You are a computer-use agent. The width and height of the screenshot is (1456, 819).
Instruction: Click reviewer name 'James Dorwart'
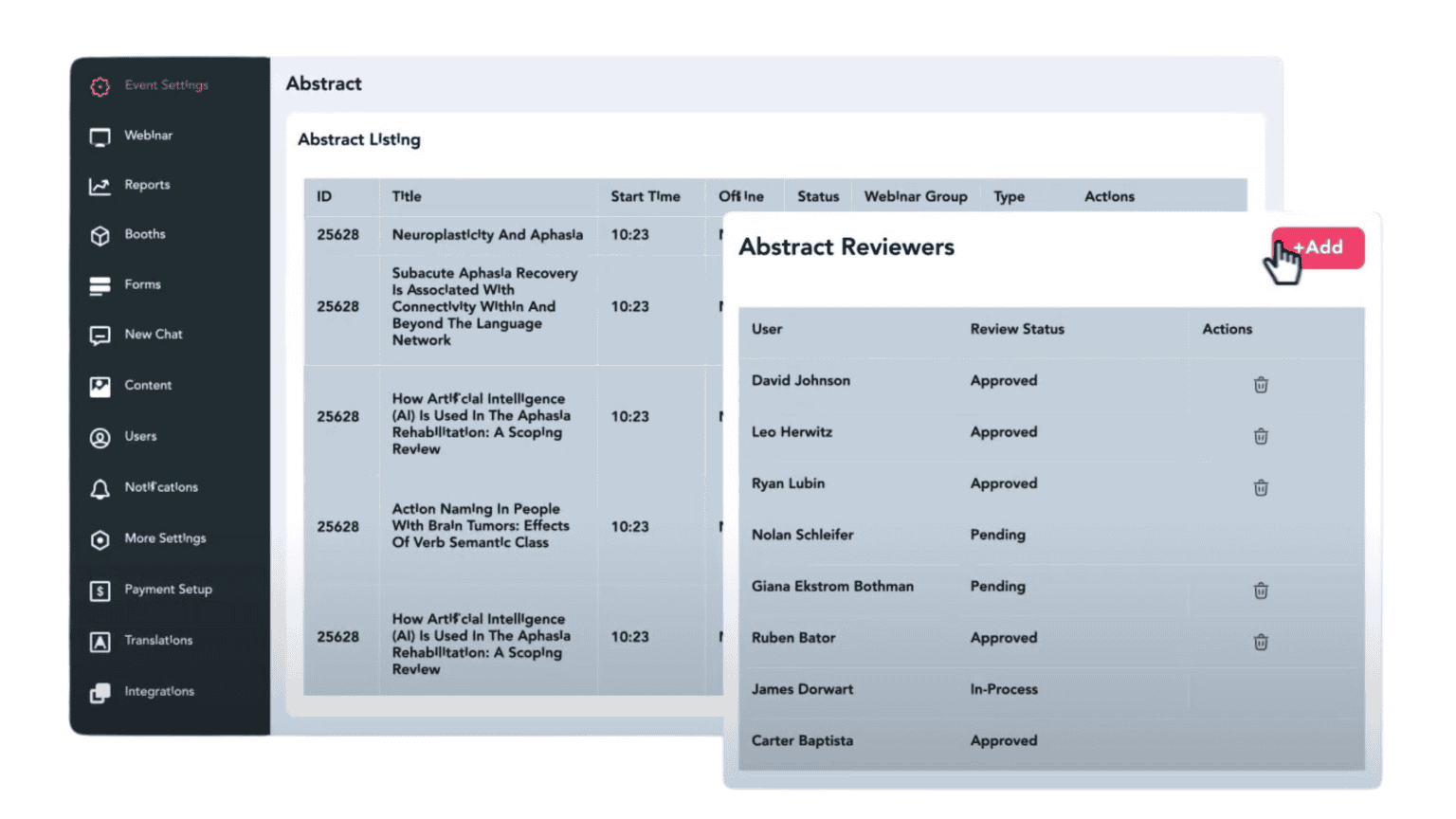802,689
